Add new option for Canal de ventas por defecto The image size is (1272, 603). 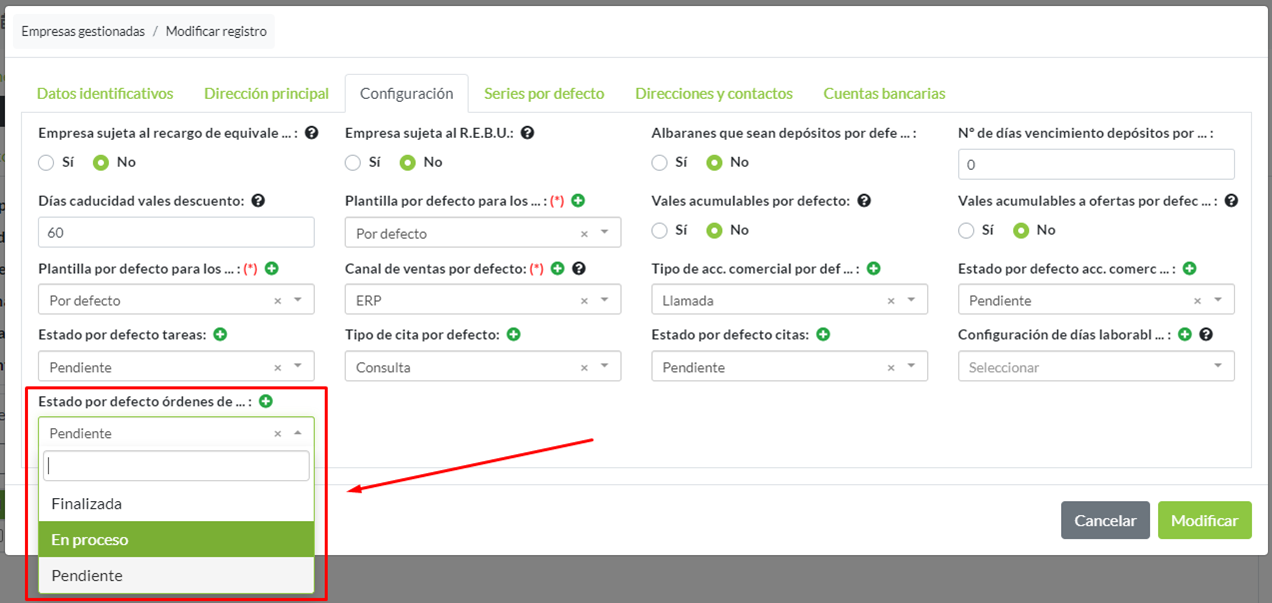pyautogui.click(x=558, y=268)
